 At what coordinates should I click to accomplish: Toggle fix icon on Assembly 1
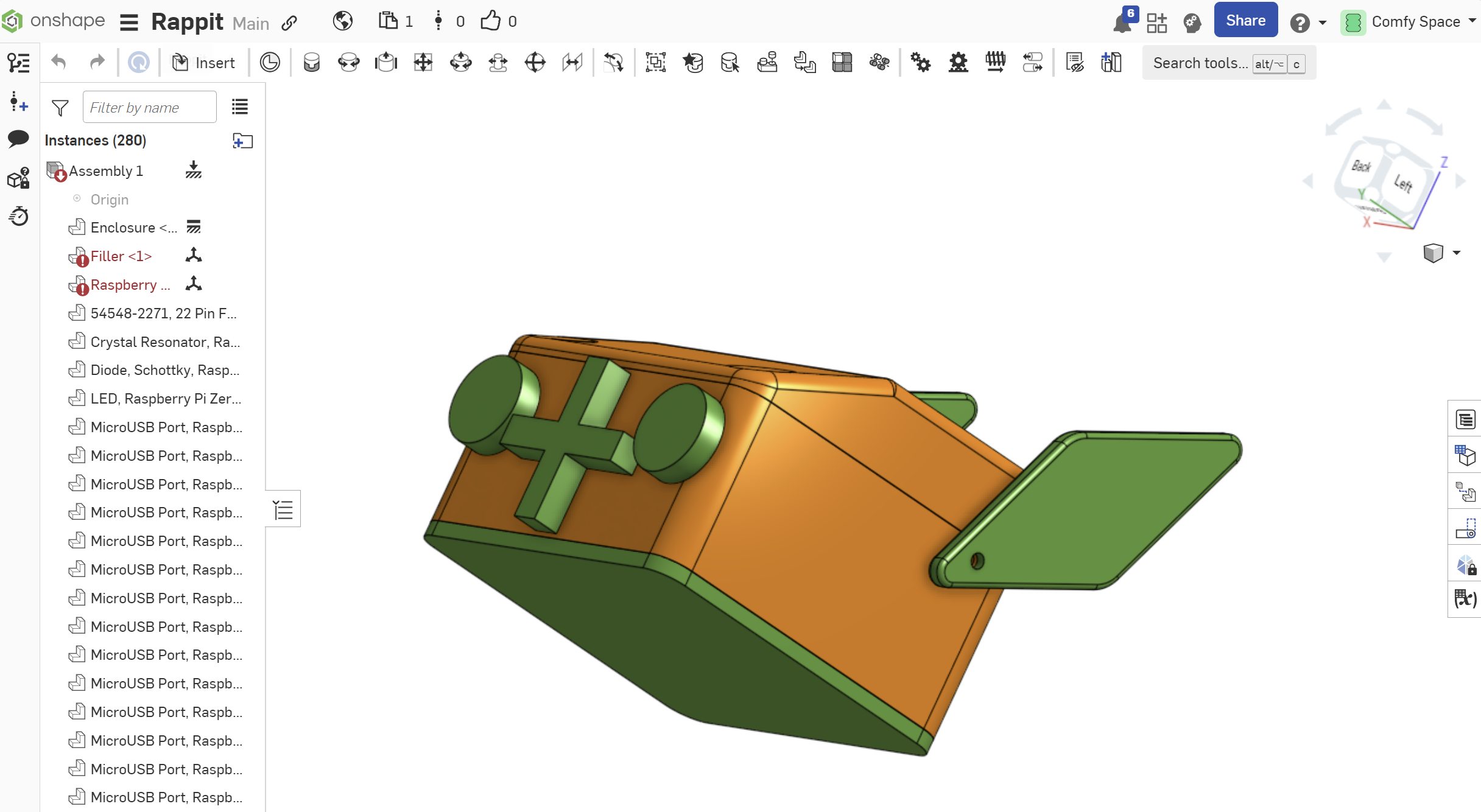point(194,170)
